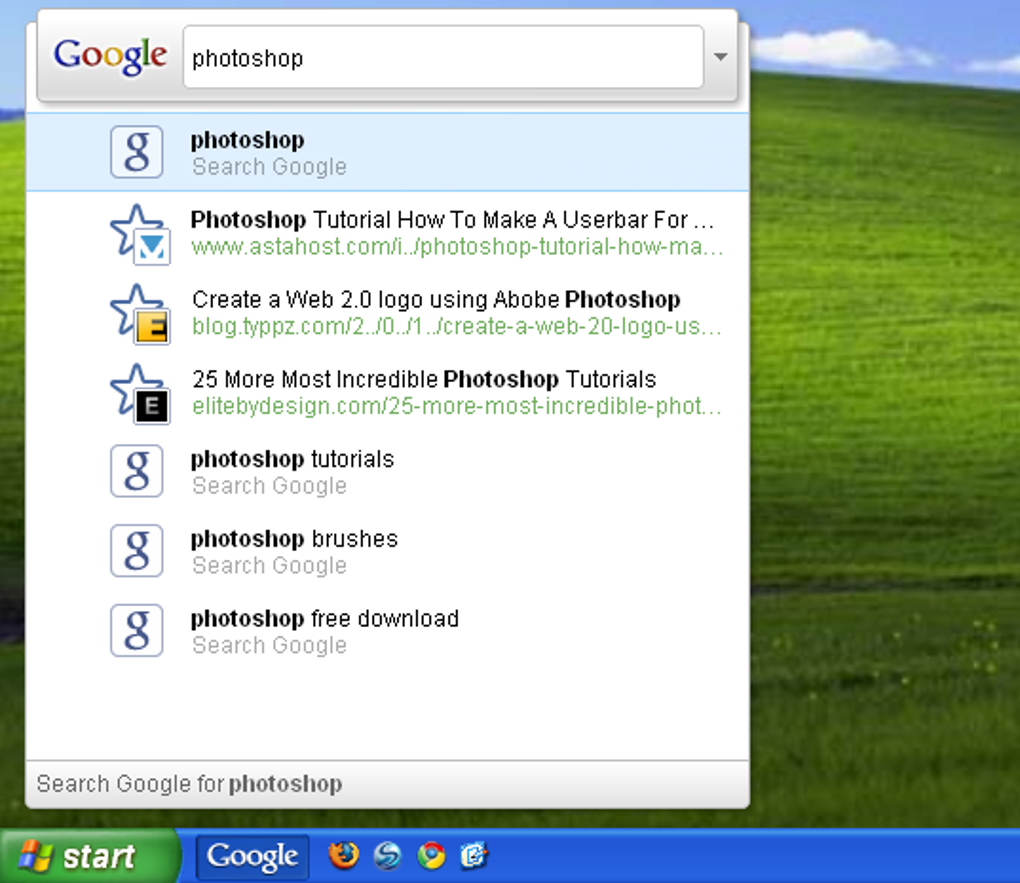Click the Google logo in the search box
The width and height of the screenshot is (1020, 883).
tap(110, 57)
